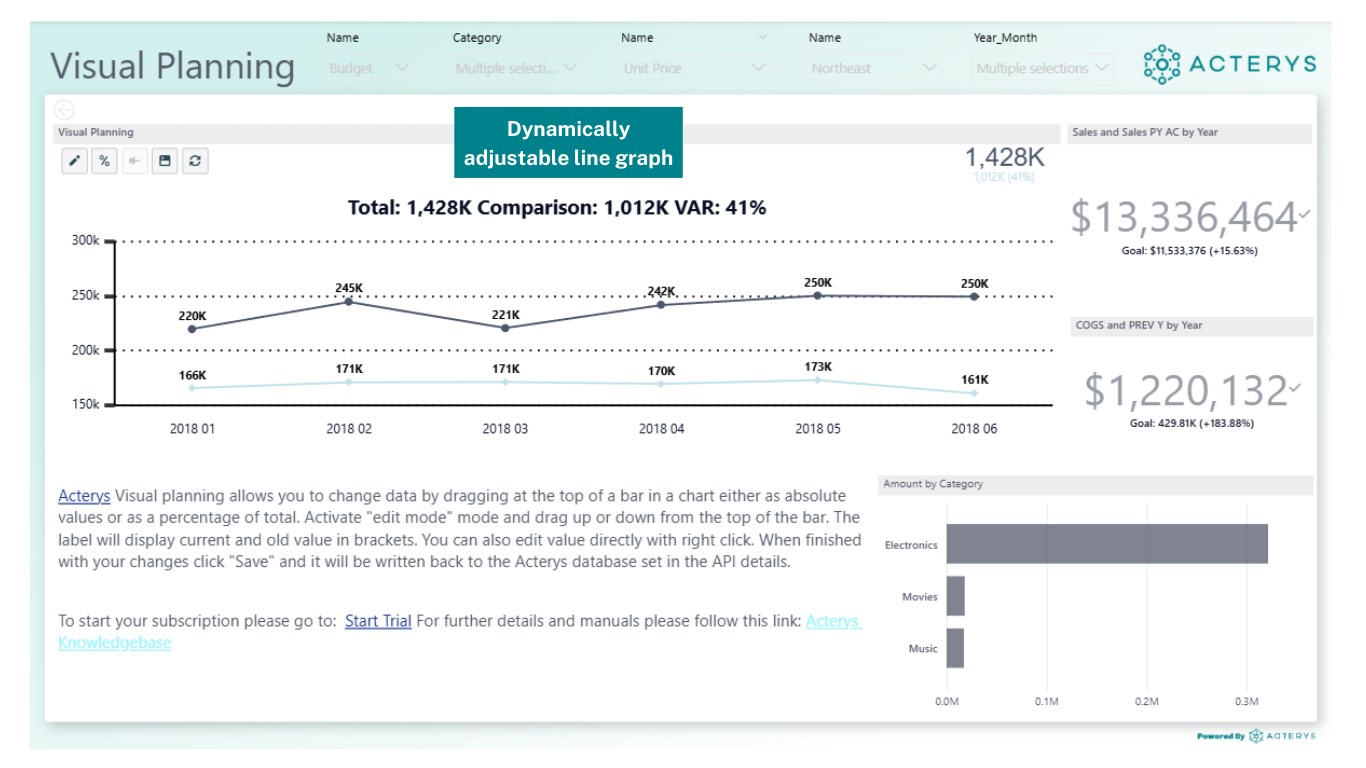Image resolution: width=1366 pixels, height=768 pixels.
Task: Open the Unit Price dropdown
Action: [695, 68]
